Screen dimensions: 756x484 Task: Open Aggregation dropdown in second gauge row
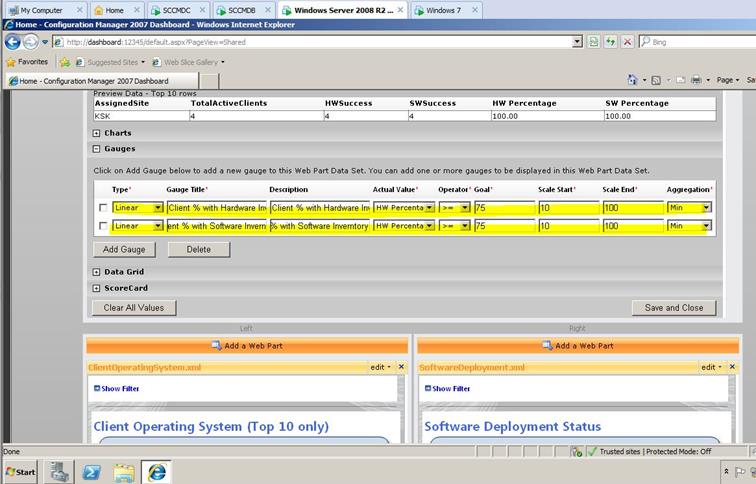706,227
